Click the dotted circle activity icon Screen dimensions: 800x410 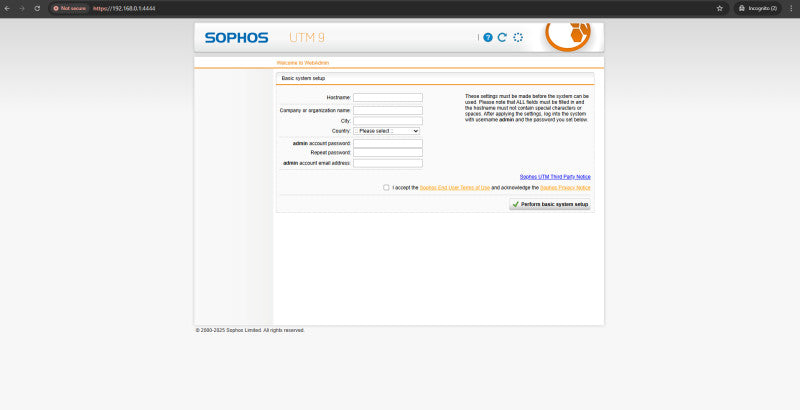point(518,37)
